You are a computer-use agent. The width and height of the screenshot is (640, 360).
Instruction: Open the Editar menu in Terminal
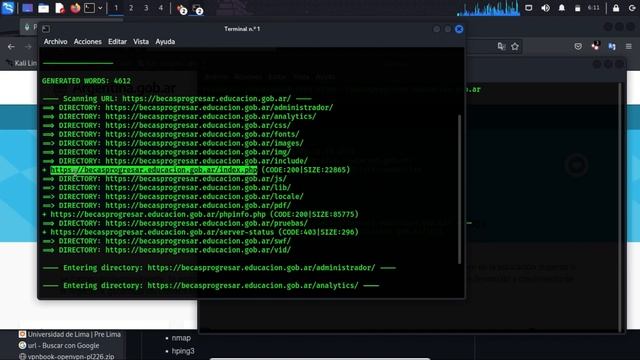tap(117, 42)
